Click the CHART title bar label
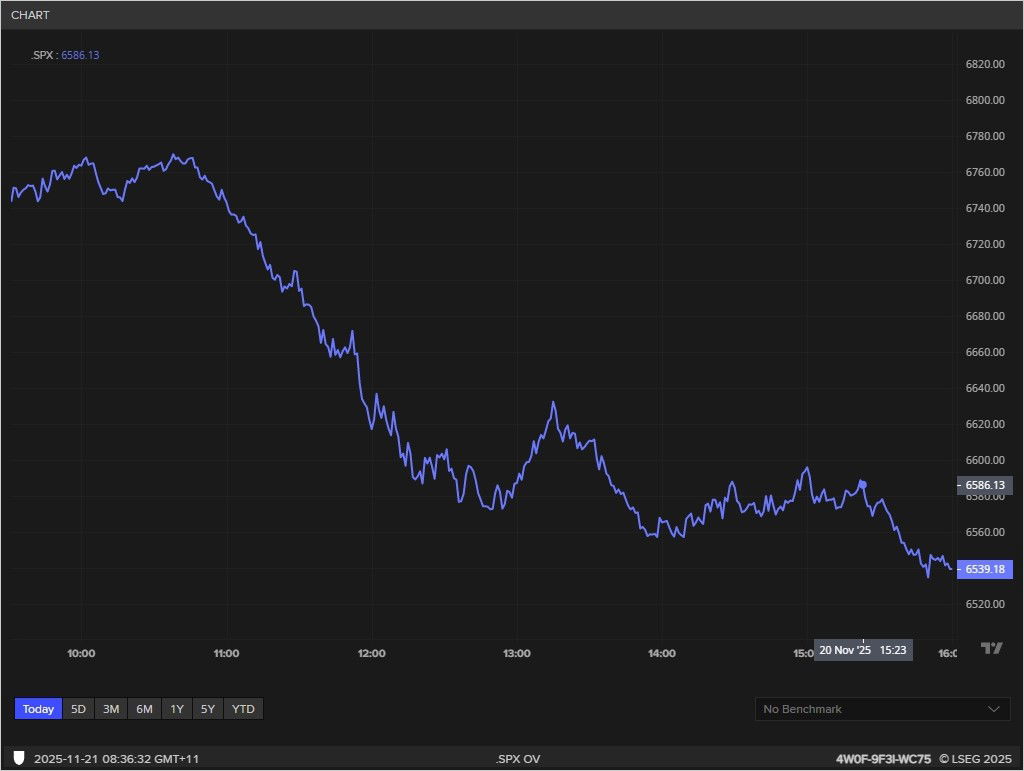1024x771 pixels. pos(29,14)
